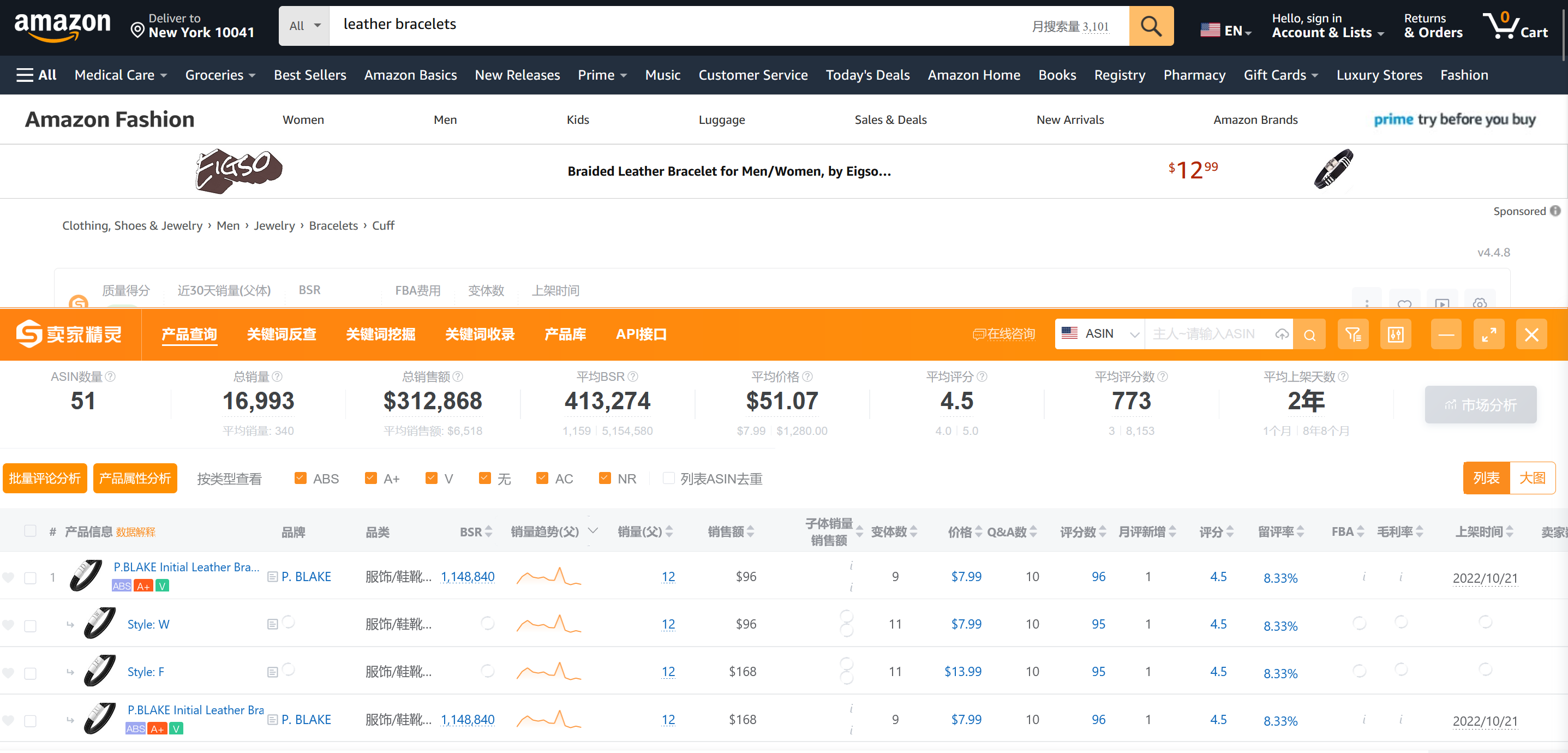Open the shopping Cart icon
The width and height of the screenshot is (1568, 753).
click(1515, 26)
